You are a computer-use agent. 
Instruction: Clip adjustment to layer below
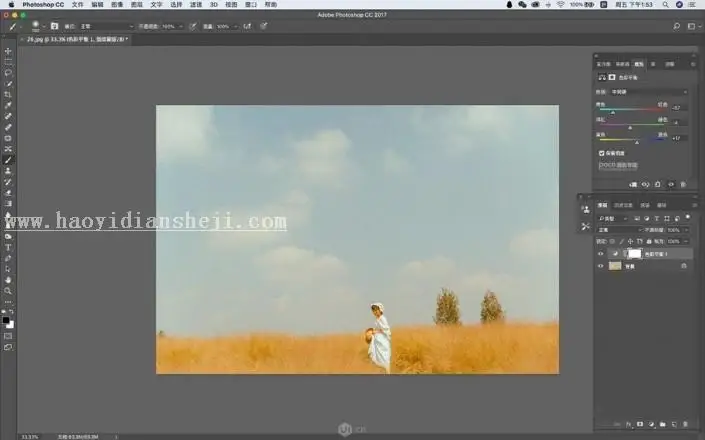click(x=634, y=185)
